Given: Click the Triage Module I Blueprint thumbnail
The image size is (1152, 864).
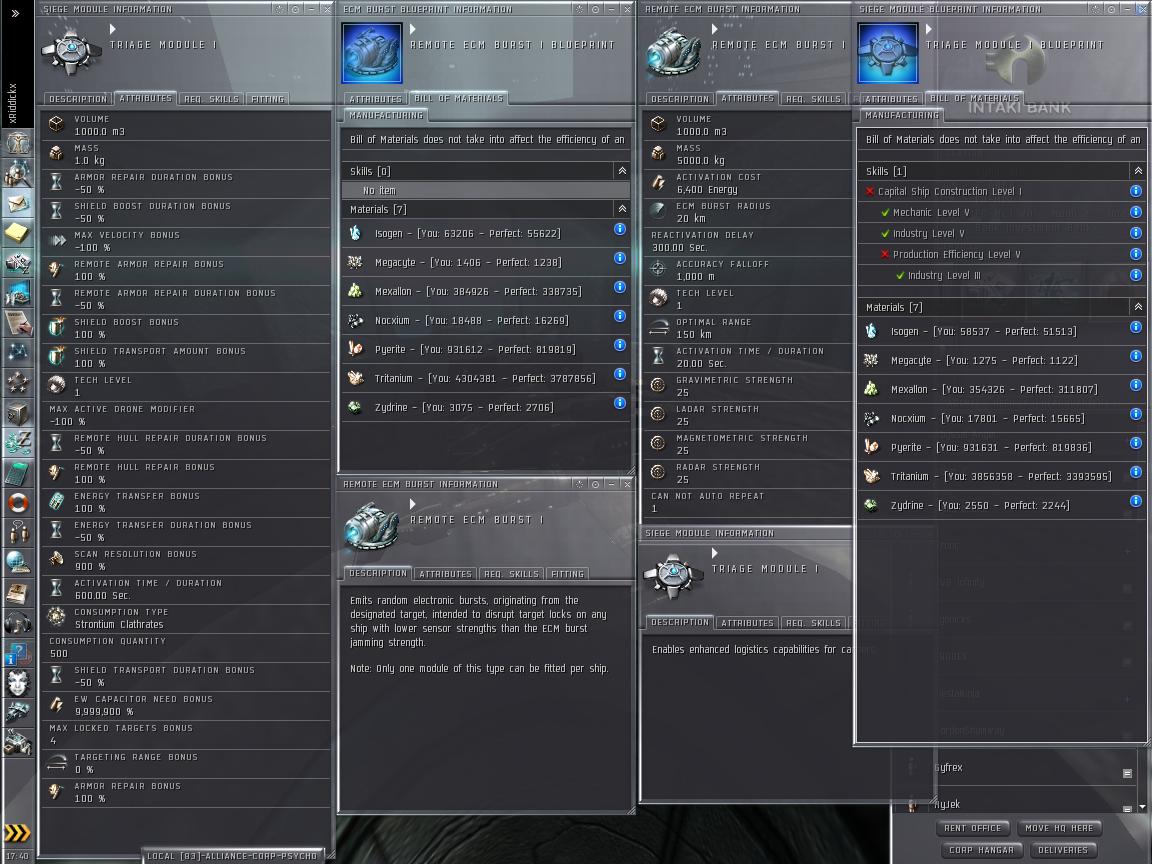Looking at the screenshot, I should 888,53.
